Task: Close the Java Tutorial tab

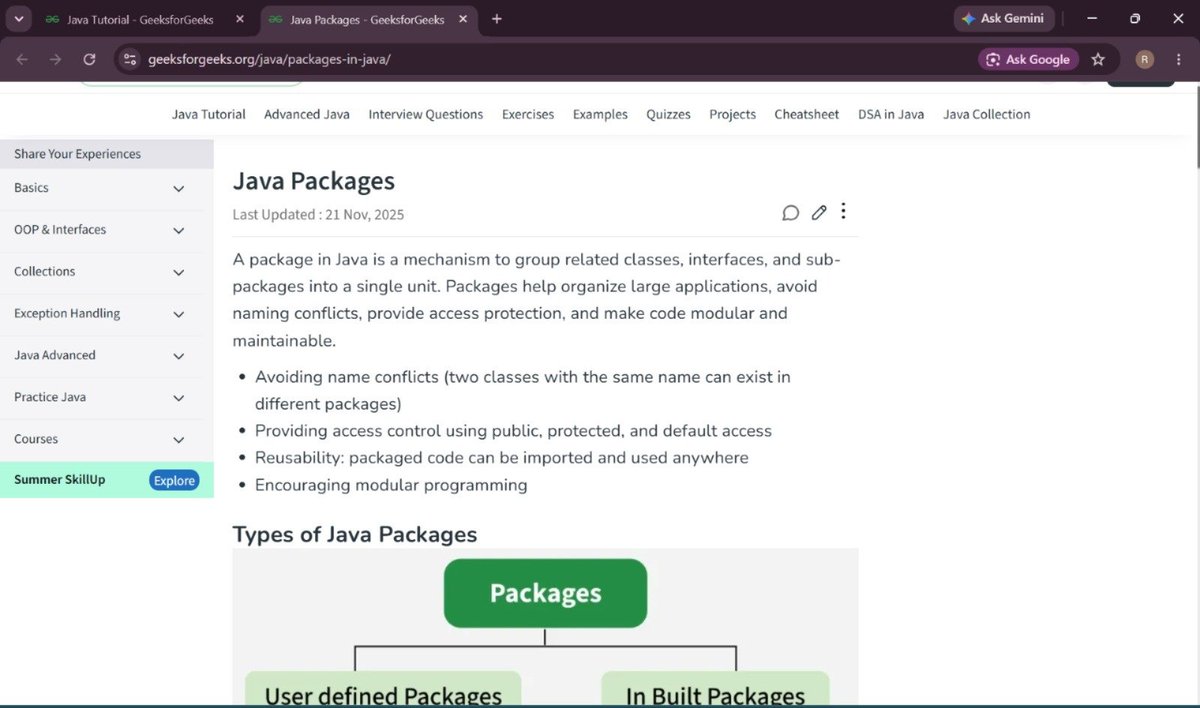Action: pyautogui.click(x=239, y=19)
